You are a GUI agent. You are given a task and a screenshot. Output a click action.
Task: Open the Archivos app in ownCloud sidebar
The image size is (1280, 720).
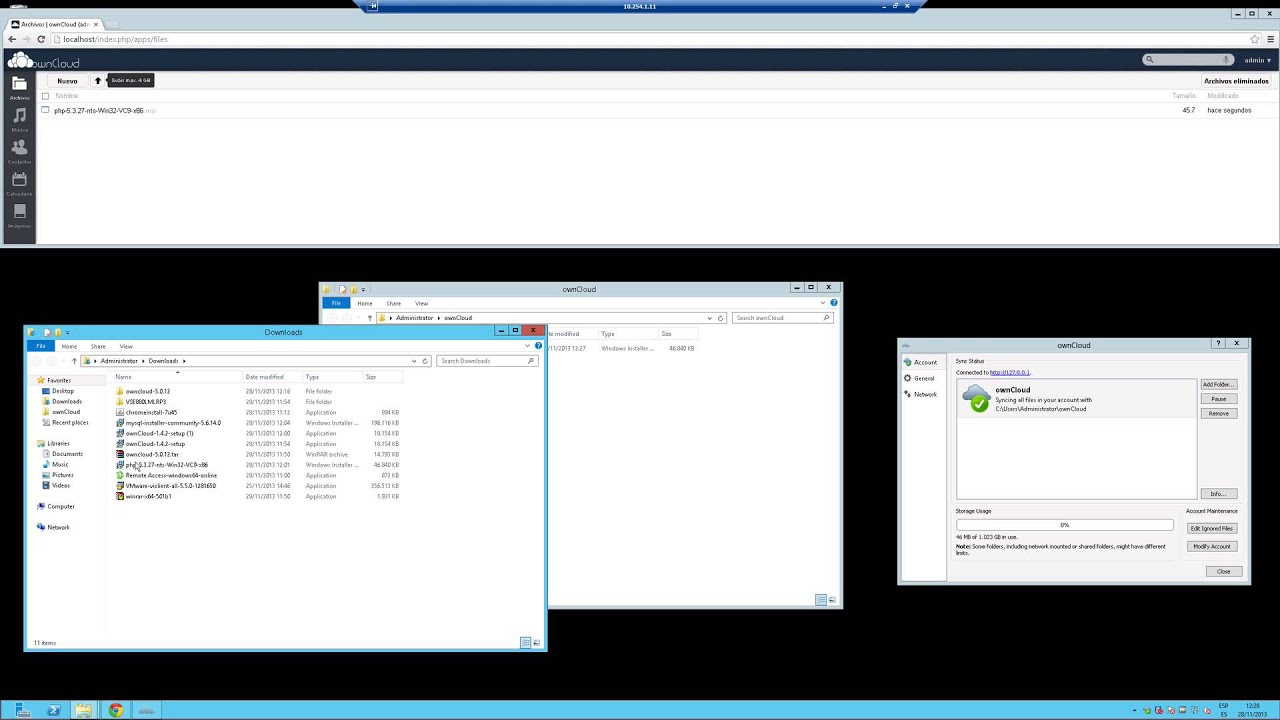19,88
